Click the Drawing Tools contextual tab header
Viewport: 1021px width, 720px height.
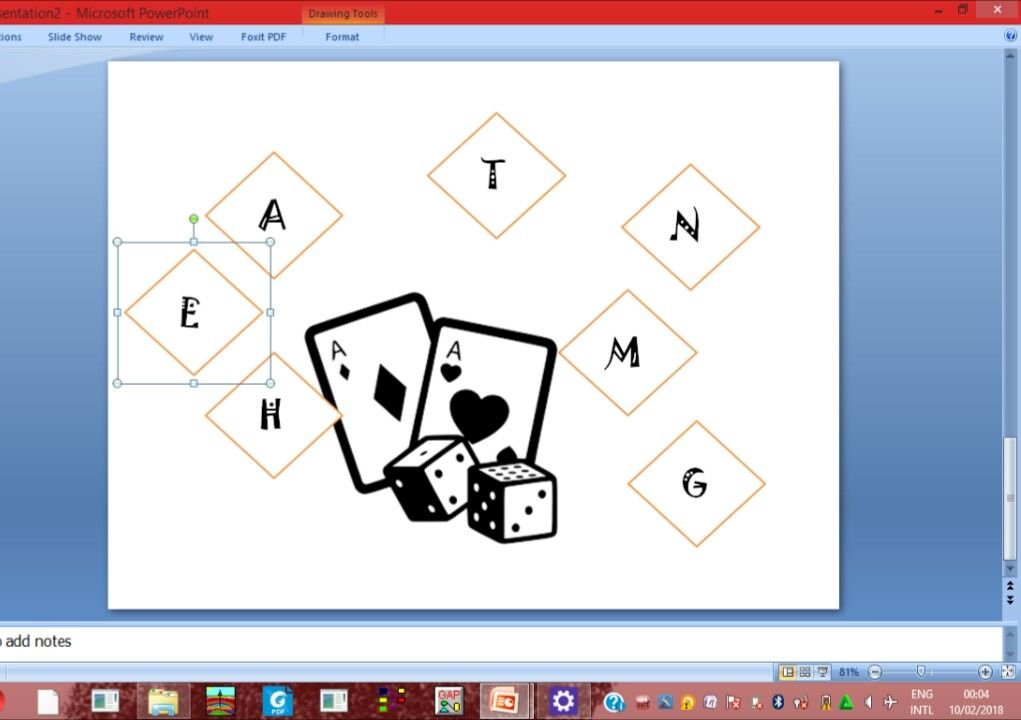(x=343, y=14)
